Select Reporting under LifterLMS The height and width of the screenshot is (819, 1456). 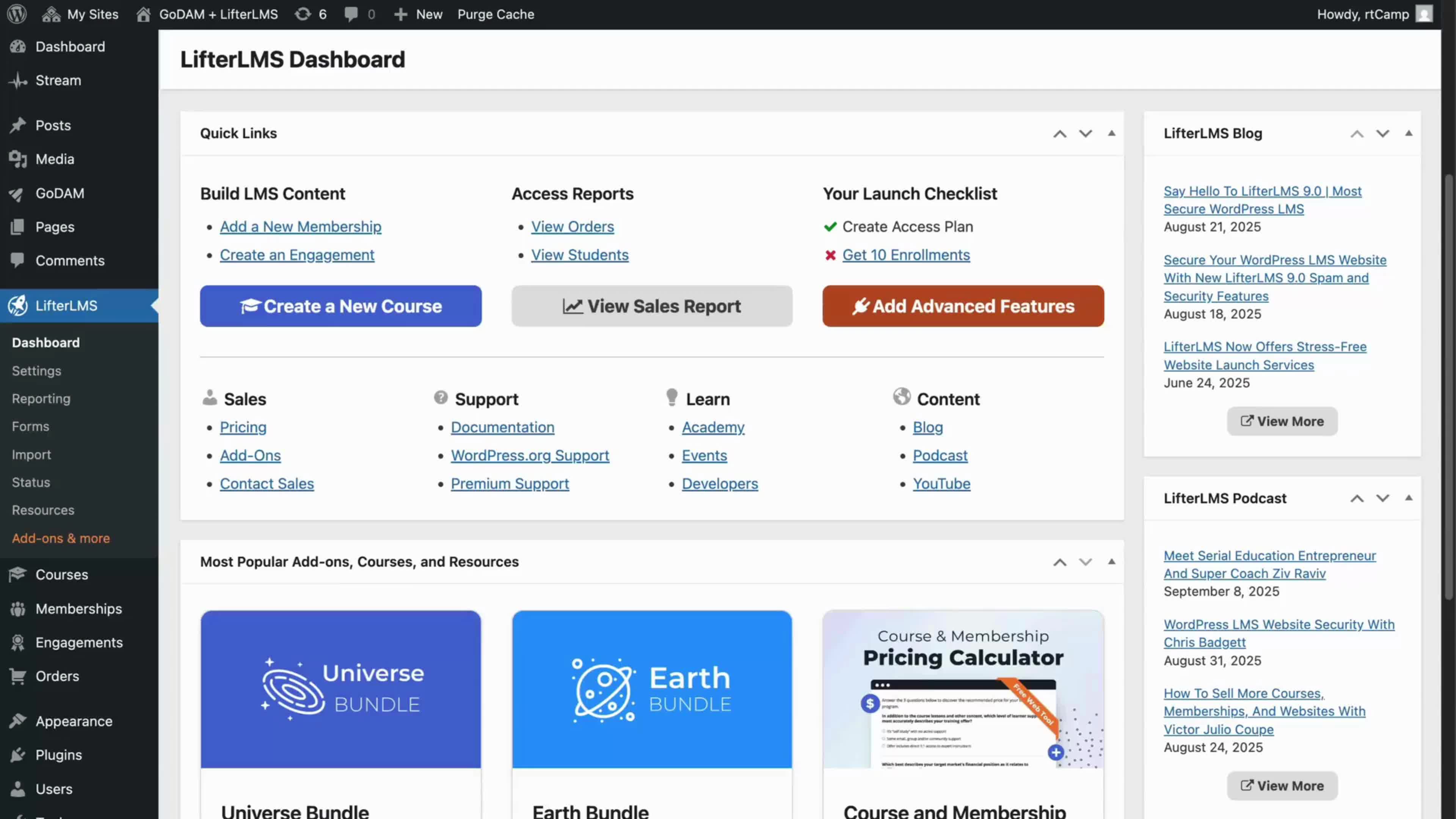click(41, 399)
